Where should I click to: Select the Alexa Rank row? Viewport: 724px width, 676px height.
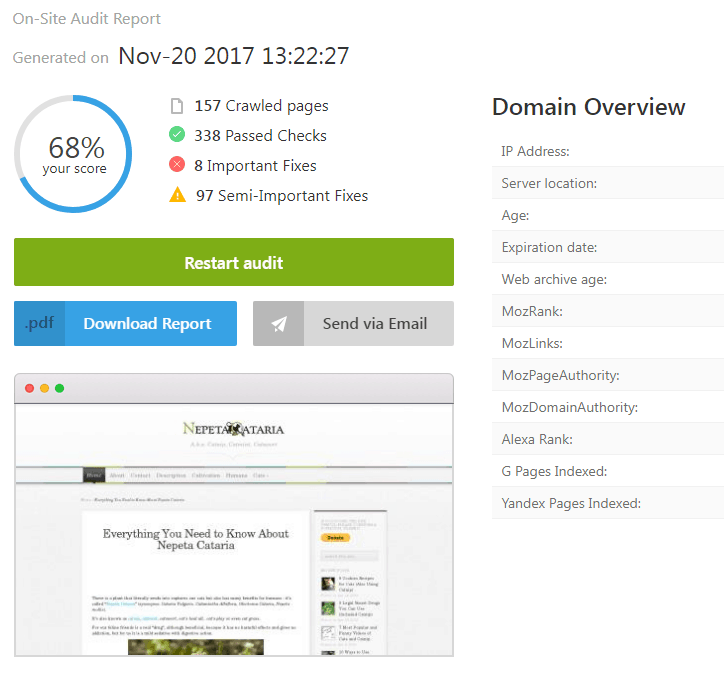click(606, 439)
